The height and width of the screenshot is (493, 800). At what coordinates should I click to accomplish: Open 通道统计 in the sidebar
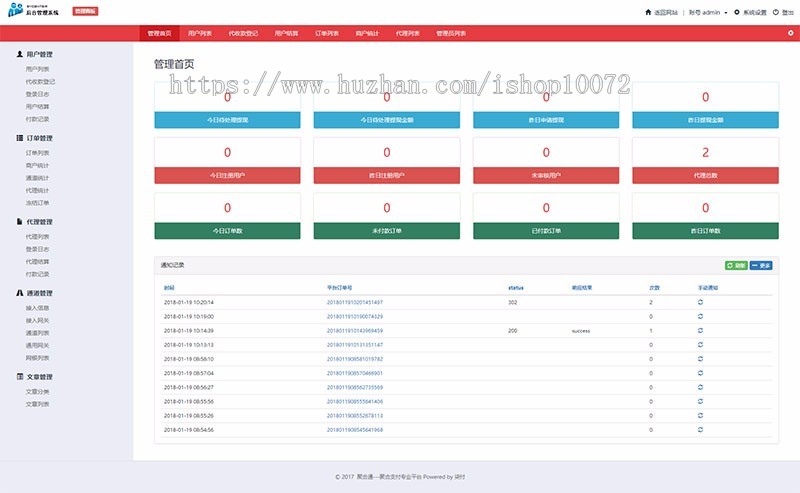(37, 178)
